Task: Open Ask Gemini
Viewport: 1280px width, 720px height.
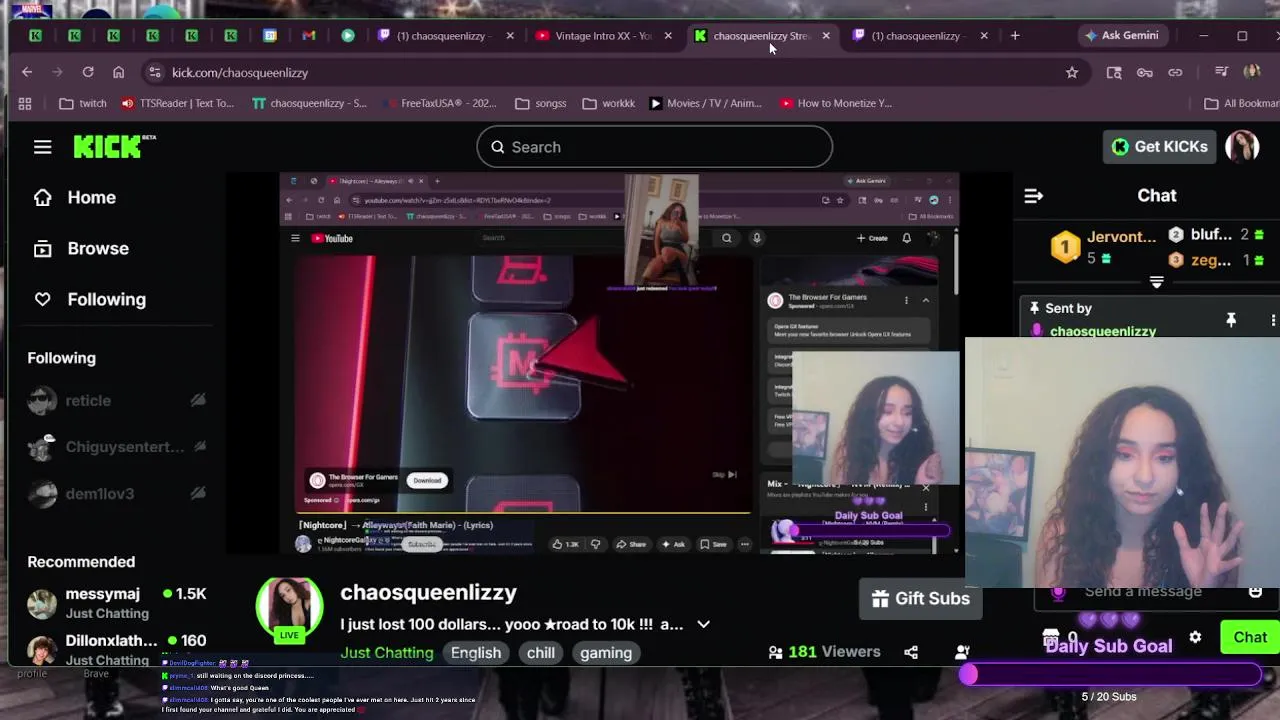Action: [1121, 35]
